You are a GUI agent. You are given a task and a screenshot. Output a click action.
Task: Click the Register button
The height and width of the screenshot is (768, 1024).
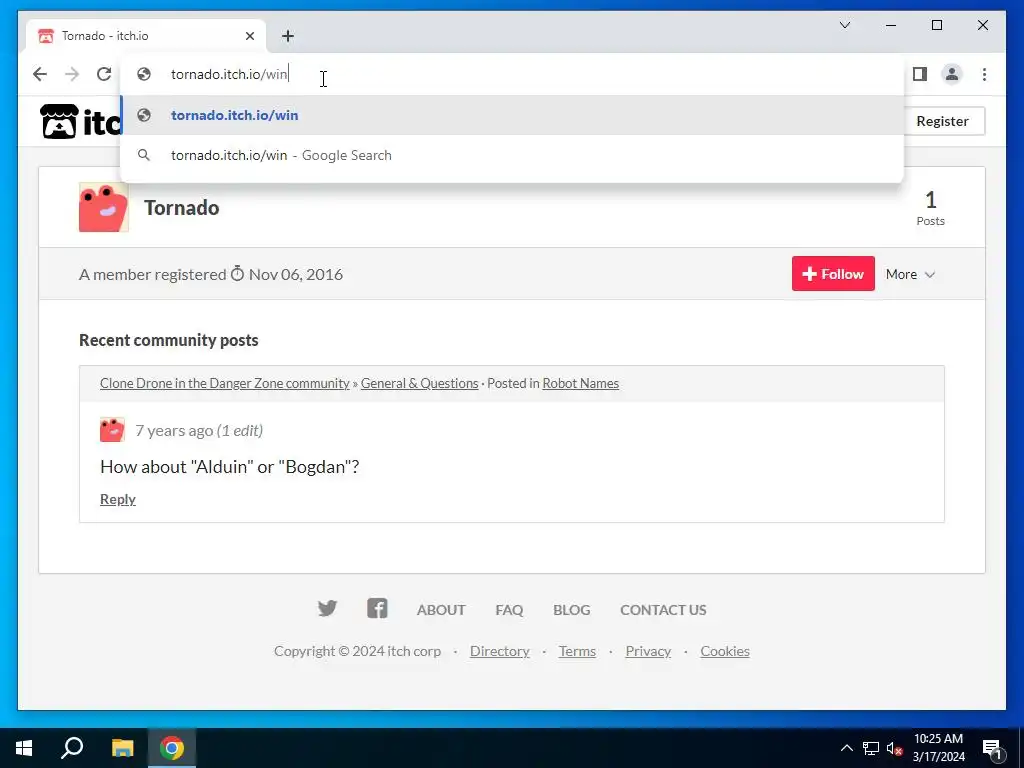click(x=942, y=121)
